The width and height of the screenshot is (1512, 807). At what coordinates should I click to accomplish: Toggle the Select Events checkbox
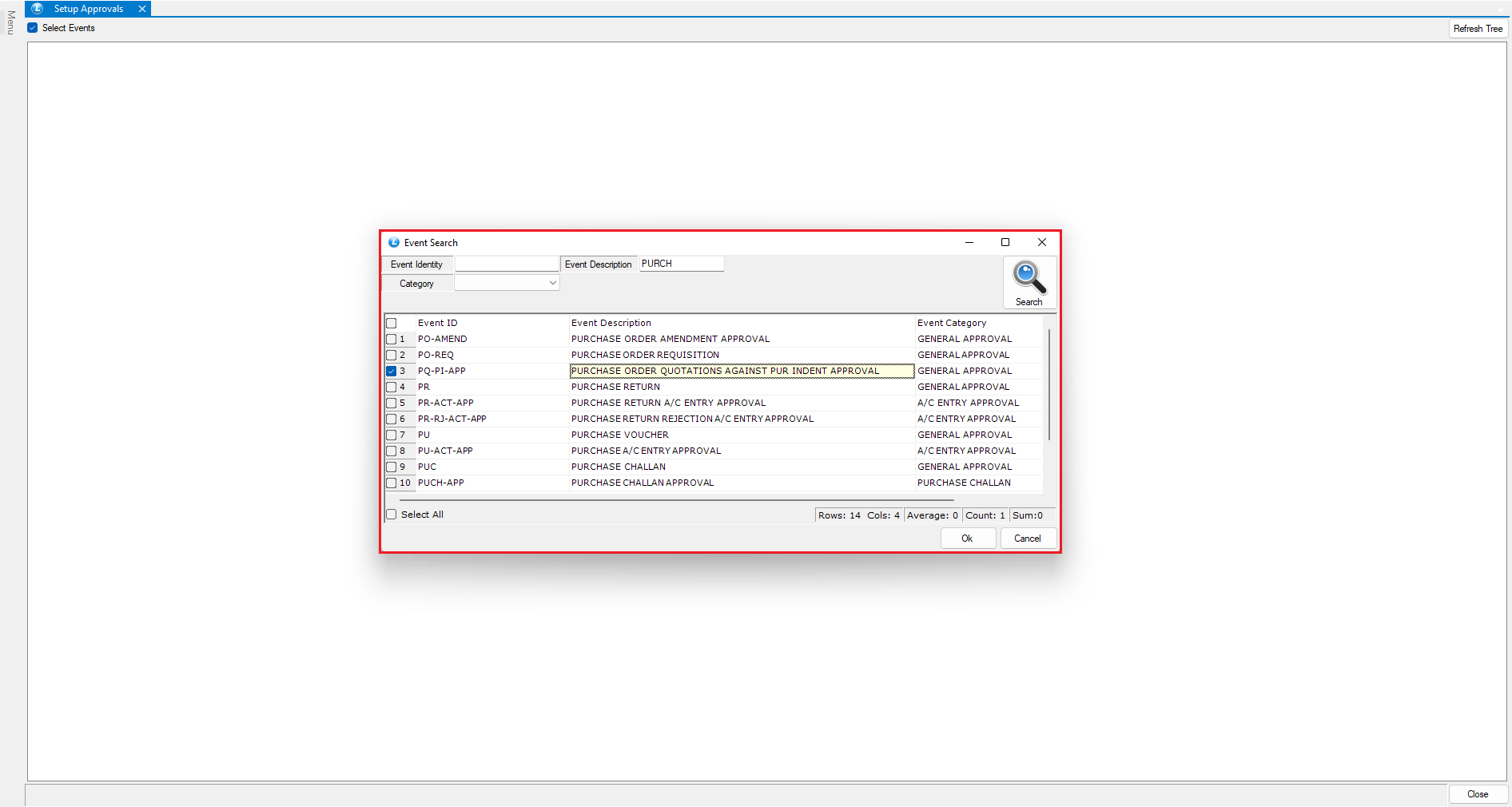pos(33,28)
